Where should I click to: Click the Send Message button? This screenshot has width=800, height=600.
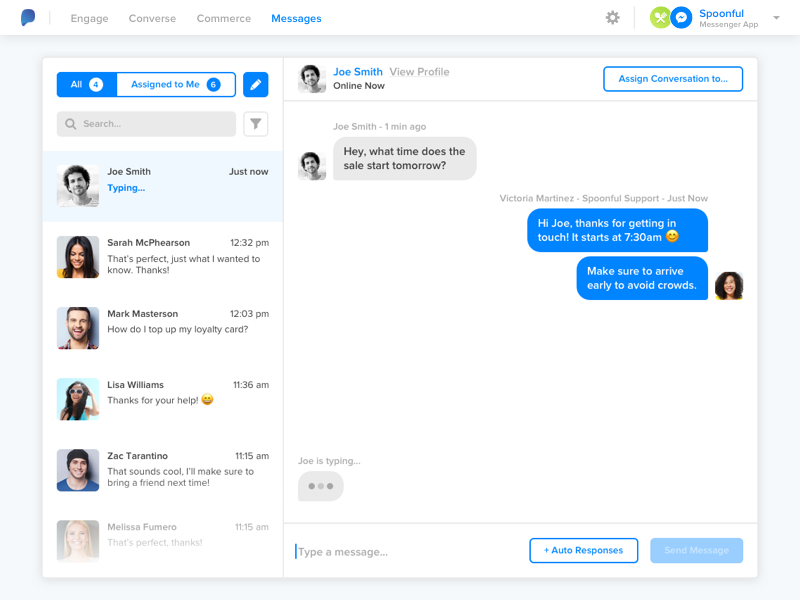point(696,551)
